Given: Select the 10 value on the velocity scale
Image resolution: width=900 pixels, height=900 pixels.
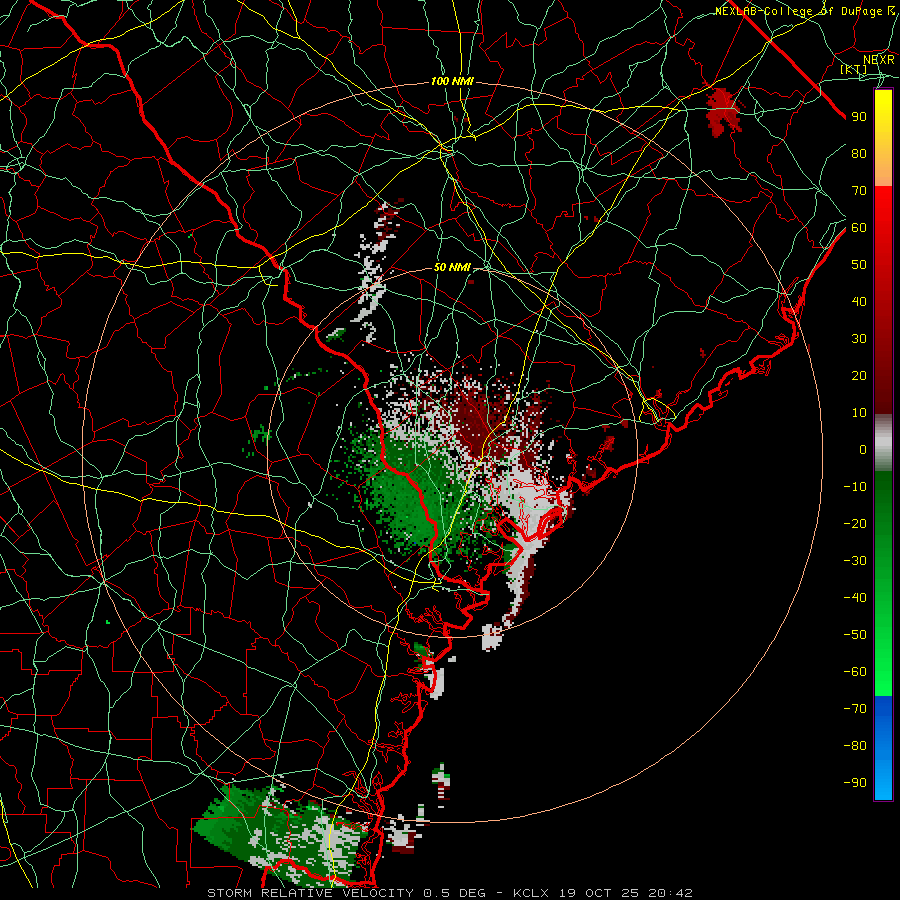Looking at the screenshot, I should [x=859, y=413].
